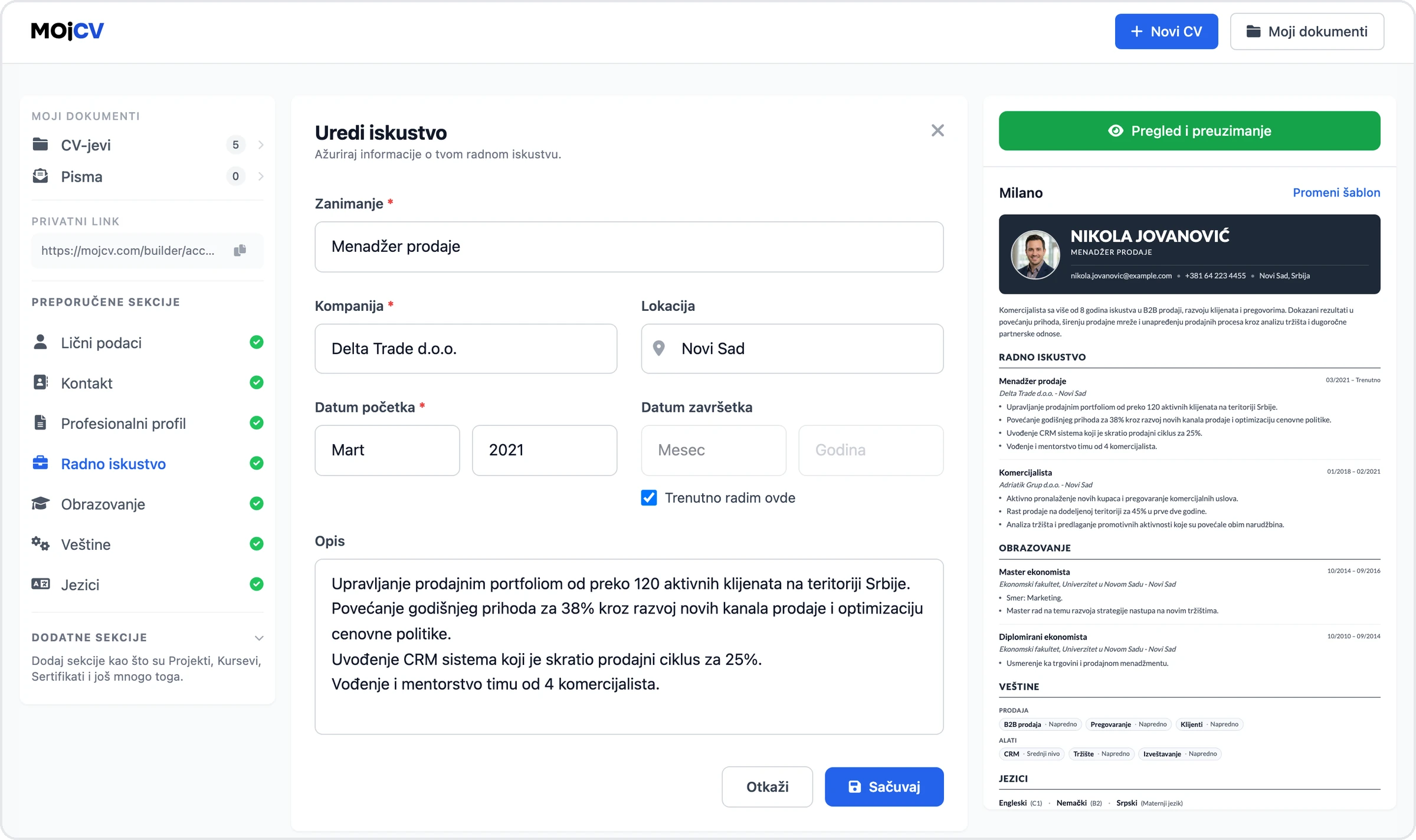Click the profile photo in CV preview
The height and width of the screenshot is (840, 1416).
(1035, 254)
